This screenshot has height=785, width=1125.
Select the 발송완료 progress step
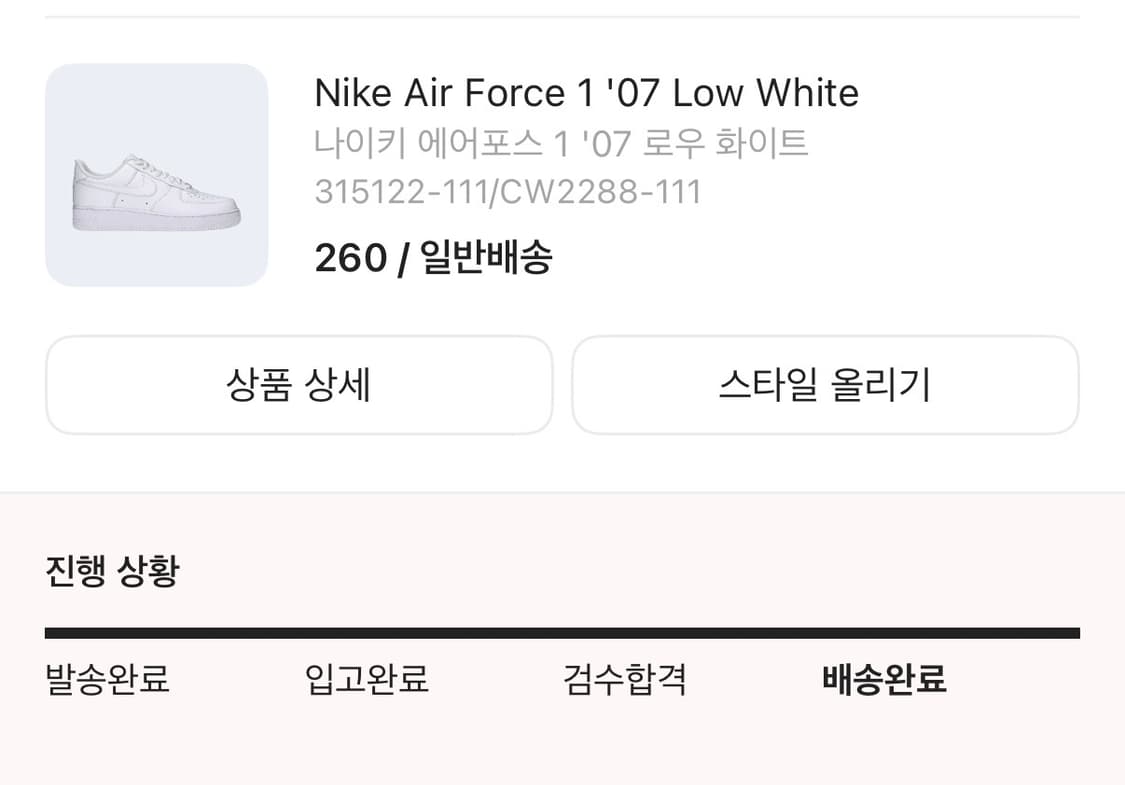(108, 680)
